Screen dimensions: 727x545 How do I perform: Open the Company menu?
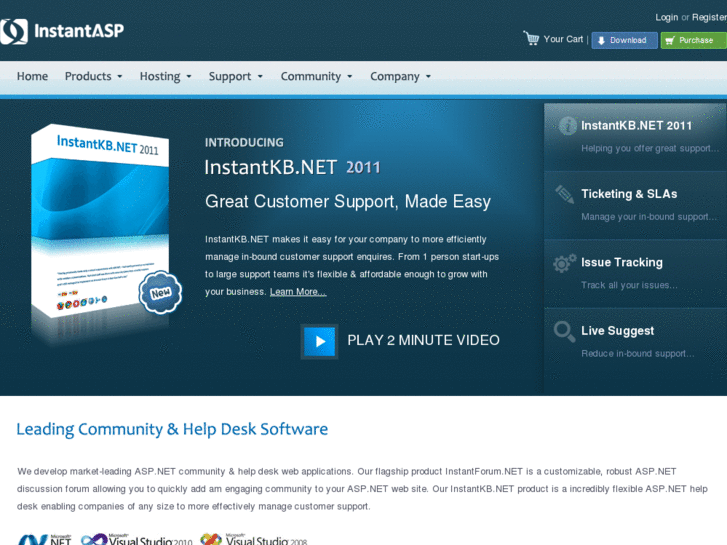(401, 76)
